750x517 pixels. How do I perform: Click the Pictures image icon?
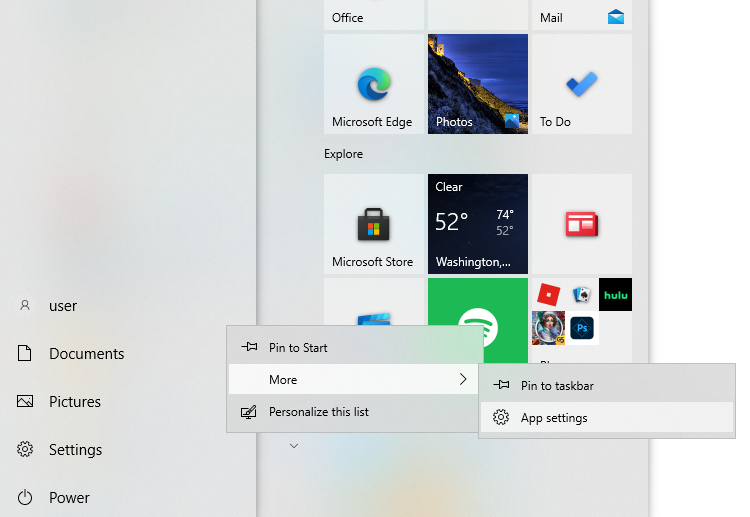[x=25, y=401]
